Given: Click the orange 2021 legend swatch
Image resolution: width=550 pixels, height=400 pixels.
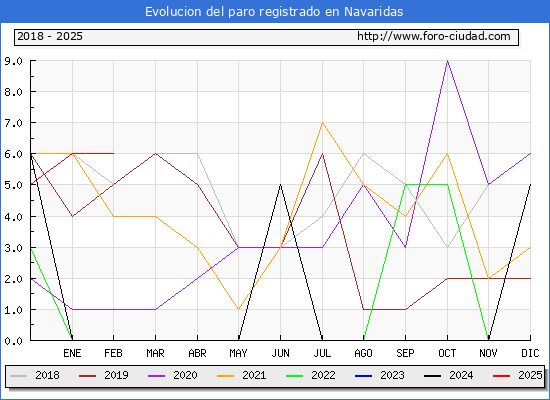Looking at the screenshot, I should tap(226, 376).
